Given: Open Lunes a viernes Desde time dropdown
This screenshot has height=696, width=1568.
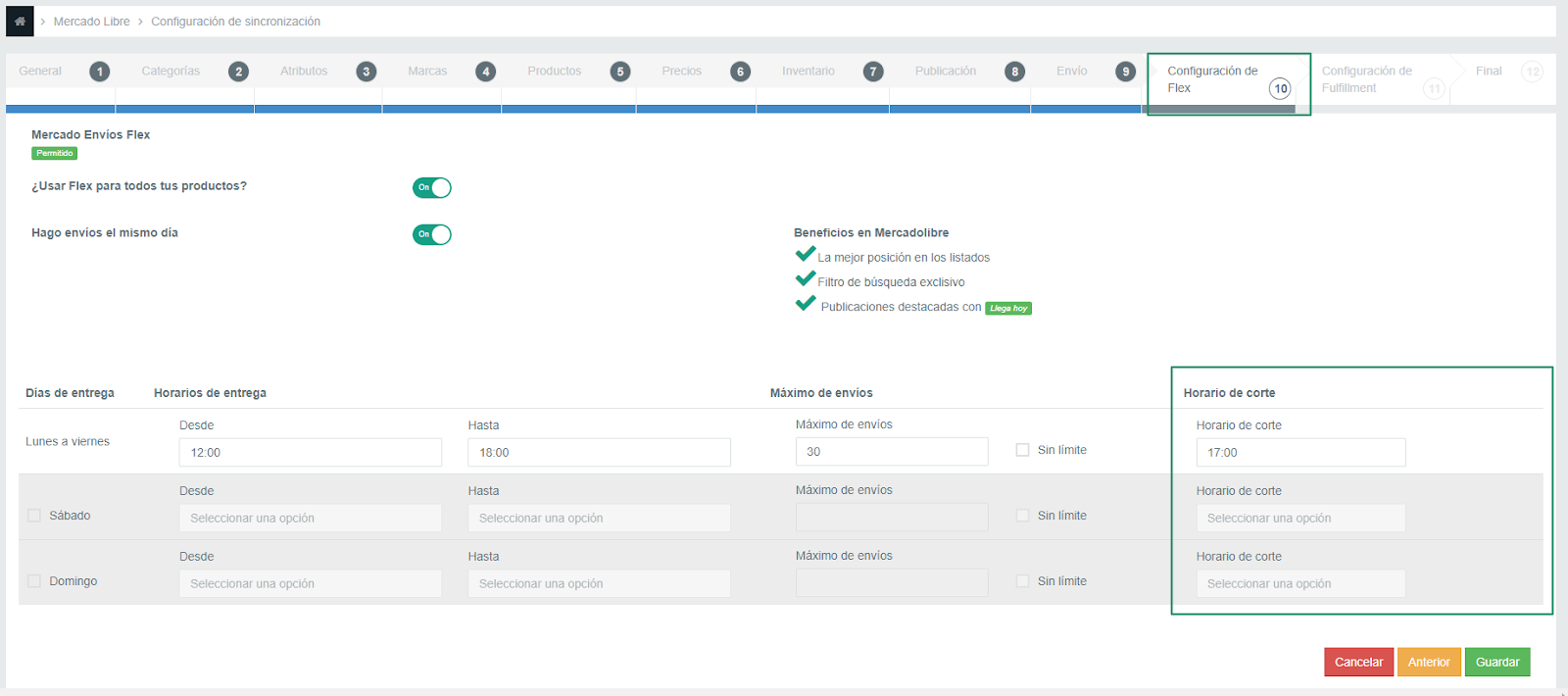Looking at the screenshot, I should [x=311, y=452].
